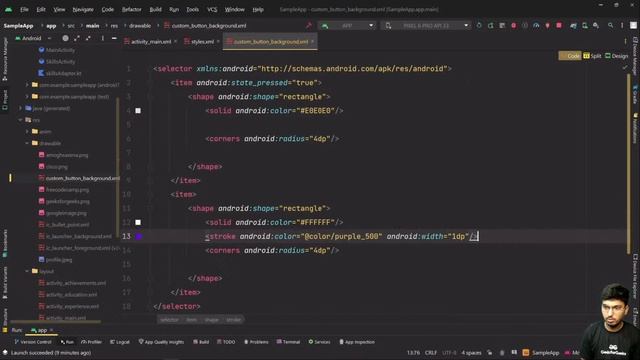Image resolution: width=640 pixels, height=360 pixels.
Task: Click Apply Changes and Restart Activity icon
Action: tap(491, 25)
